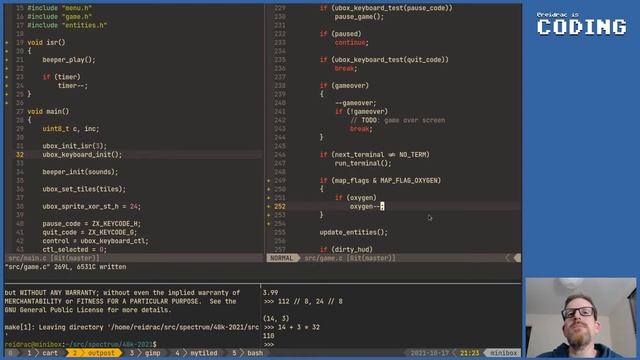Click the quit_code assignment line

(90, 233)
